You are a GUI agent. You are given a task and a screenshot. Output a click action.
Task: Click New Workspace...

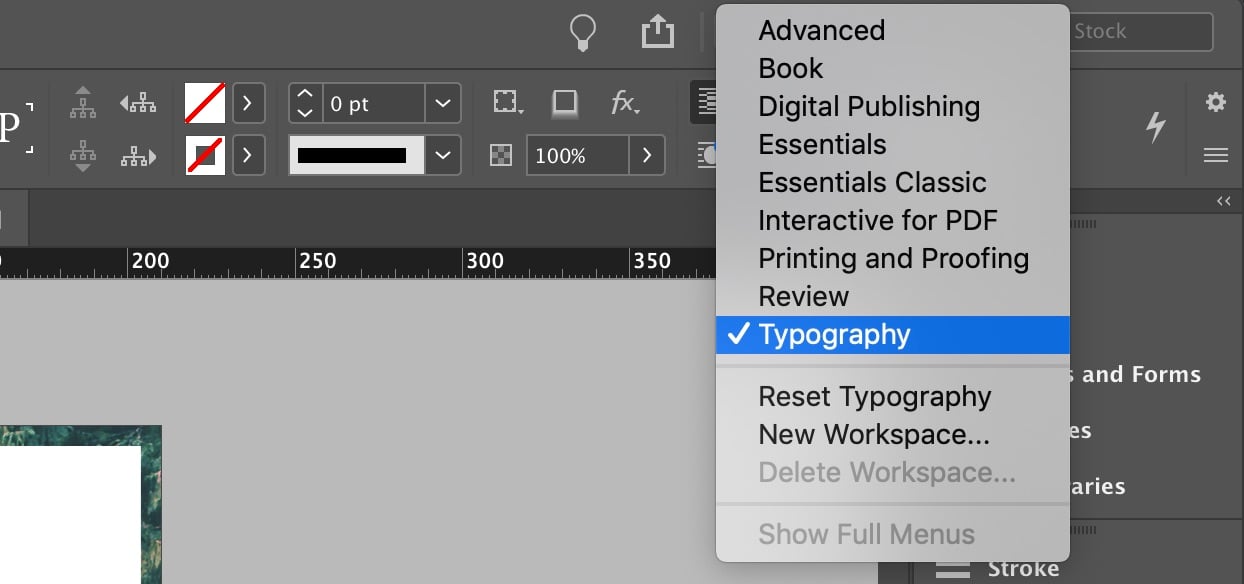coord(873,434)
